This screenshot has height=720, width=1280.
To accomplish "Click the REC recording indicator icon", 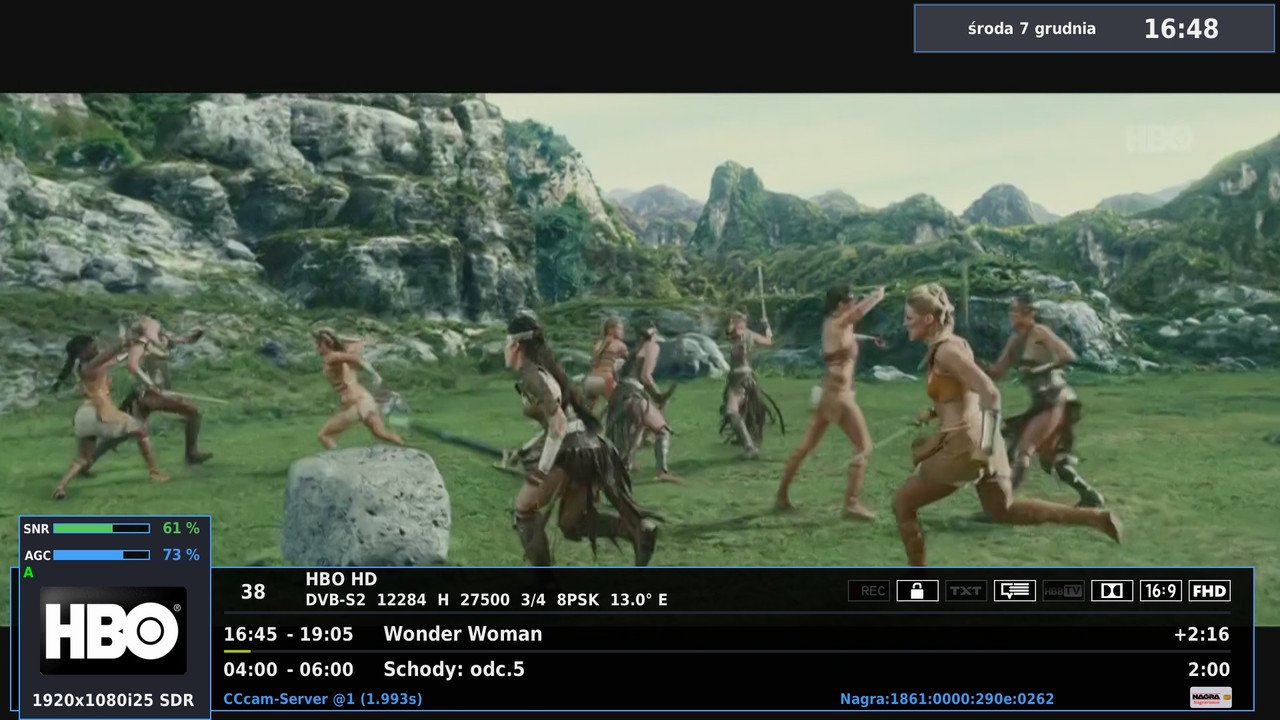I will pyautogui.click(x=869, y=591).
